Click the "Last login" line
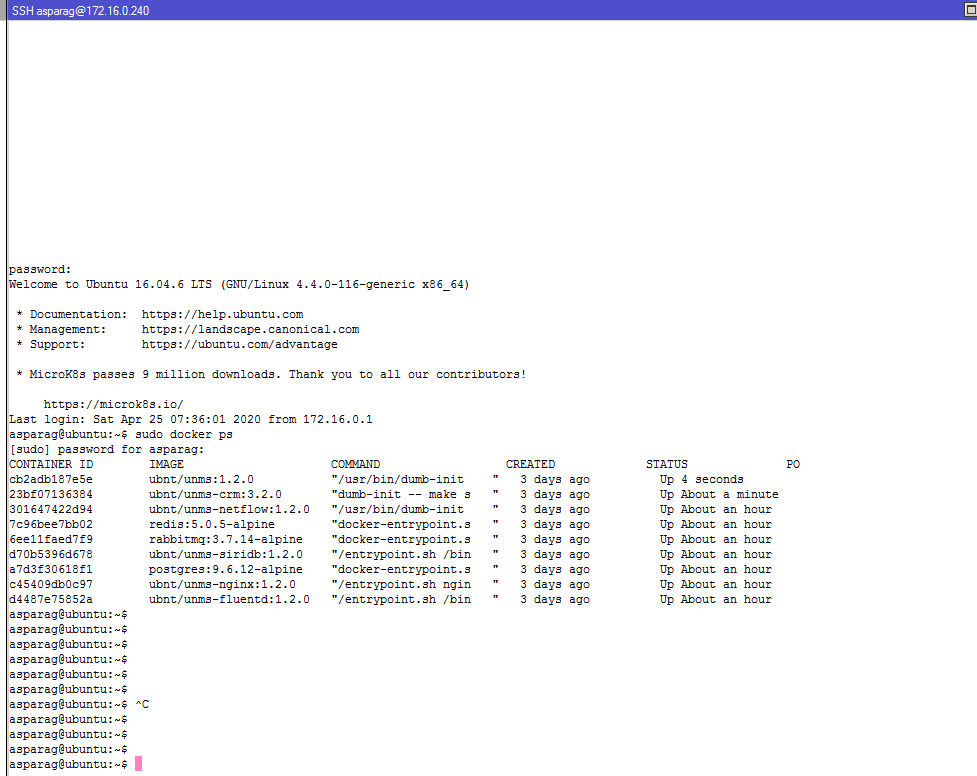This screenshot has width=977, height=776. pyautogui.click(x=190, y=419)
